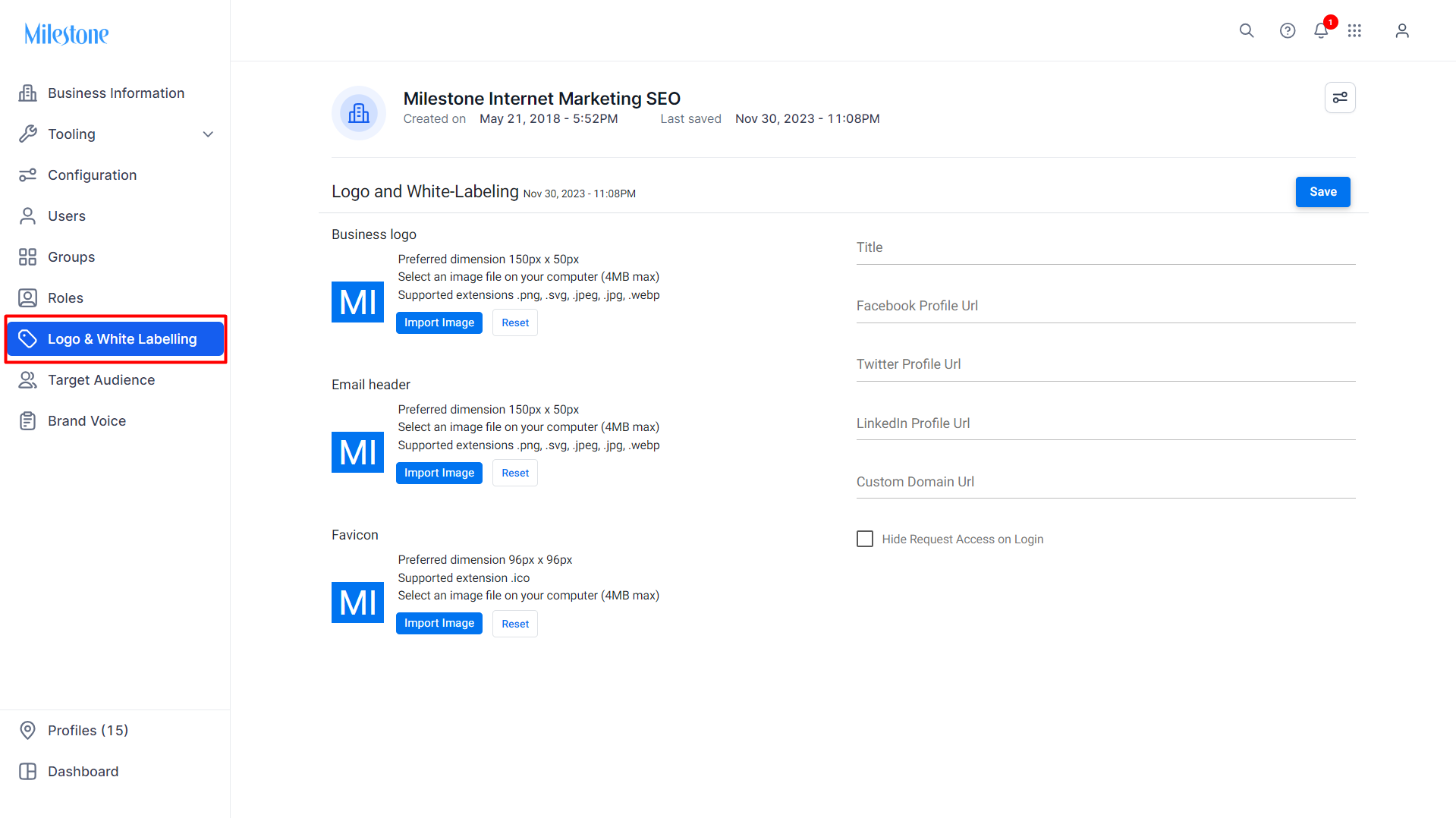Screen dimensions: 1456x818
Task: Open the search icon in header
Action: pos(1247,30)
